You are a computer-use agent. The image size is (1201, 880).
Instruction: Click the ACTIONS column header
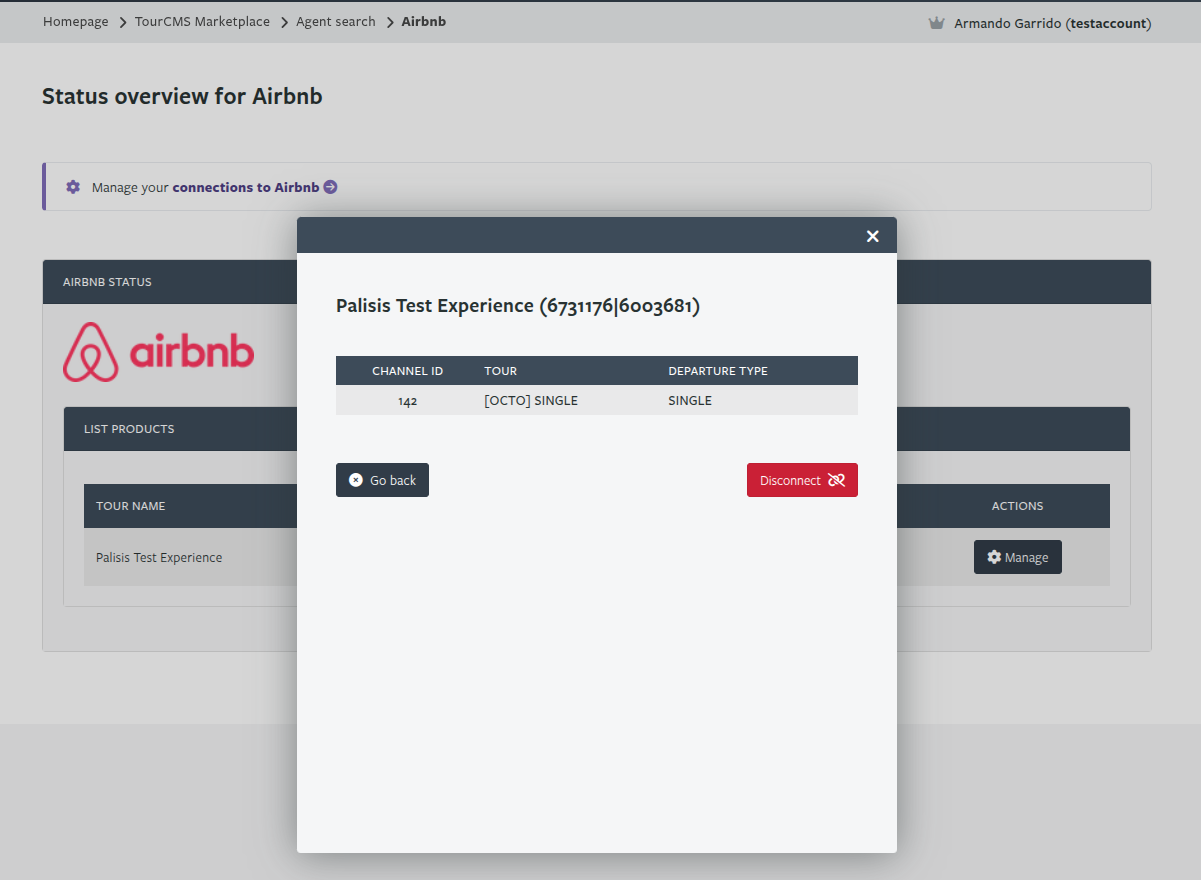pos(1017,506)
